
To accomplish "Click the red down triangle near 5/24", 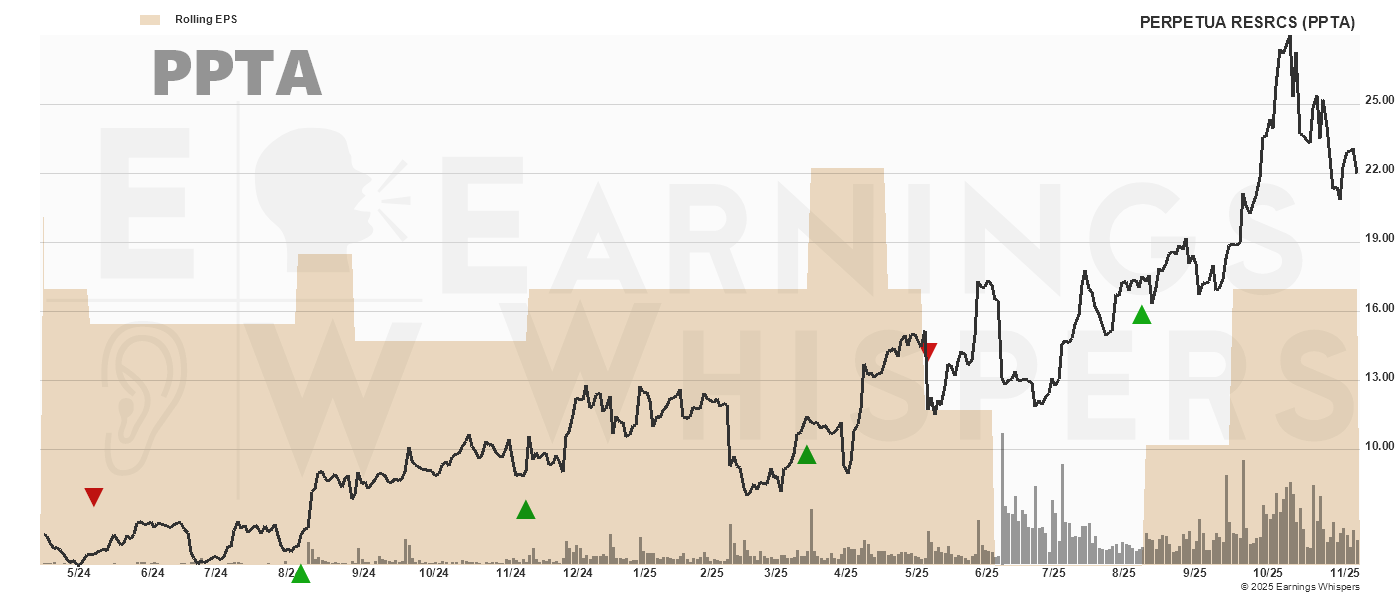I will click(94, 497).
